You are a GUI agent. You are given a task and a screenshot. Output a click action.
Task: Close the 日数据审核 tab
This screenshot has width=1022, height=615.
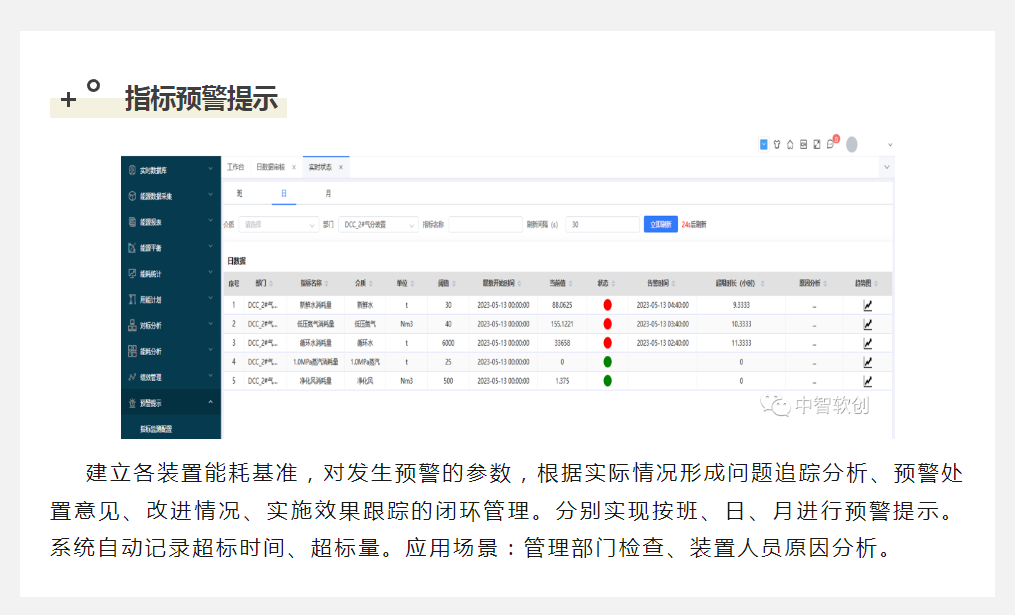click(293, 167)
